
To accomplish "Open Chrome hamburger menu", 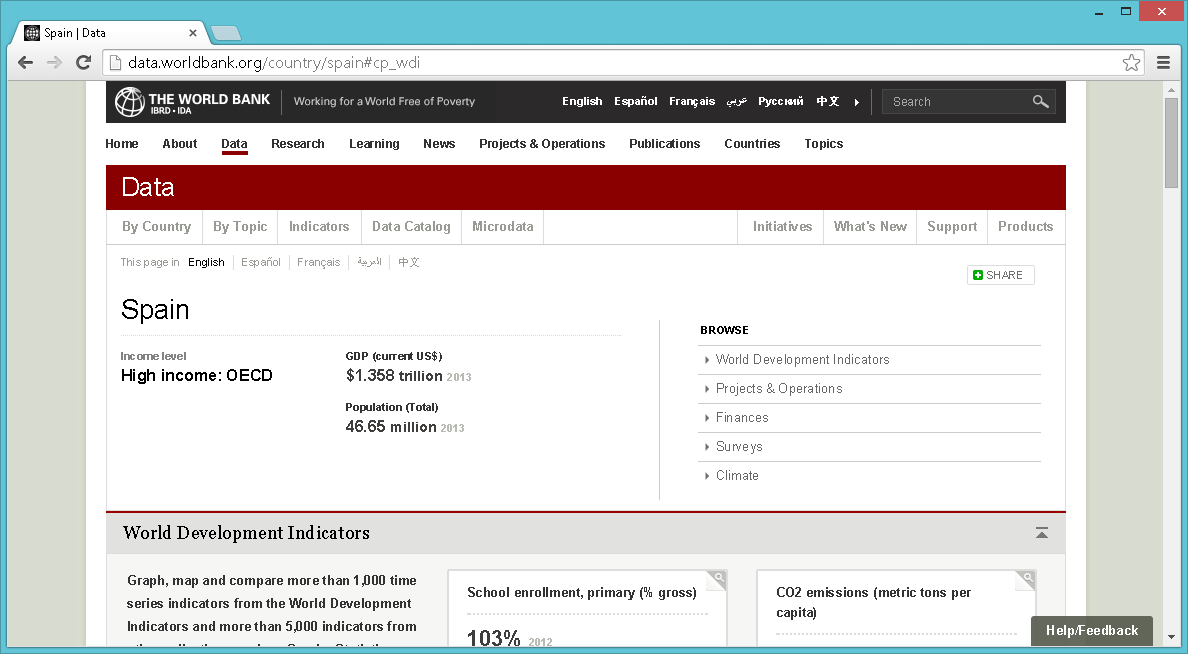I will tap(1164, 63).
